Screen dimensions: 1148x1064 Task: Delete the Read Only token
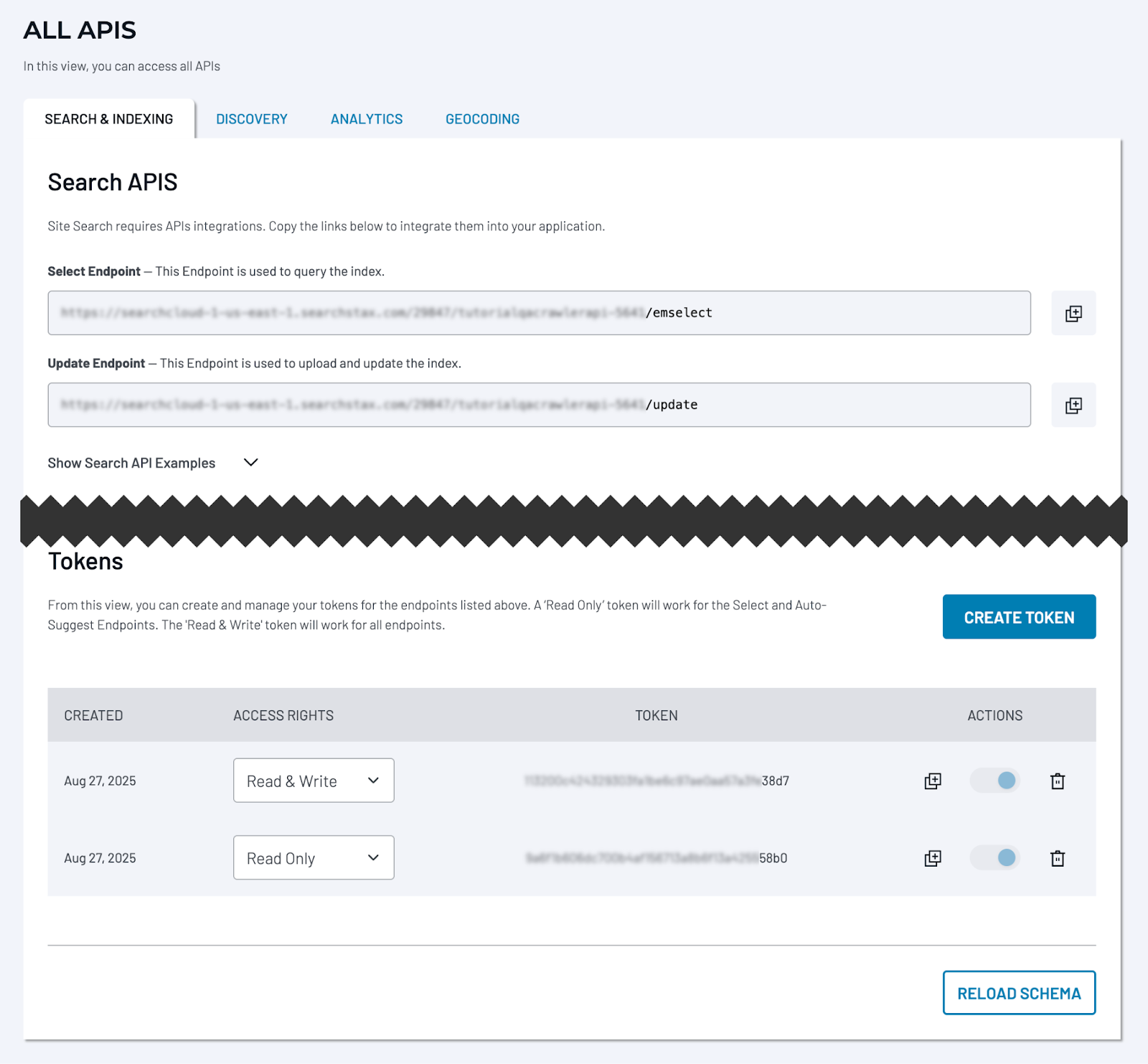1057,858
